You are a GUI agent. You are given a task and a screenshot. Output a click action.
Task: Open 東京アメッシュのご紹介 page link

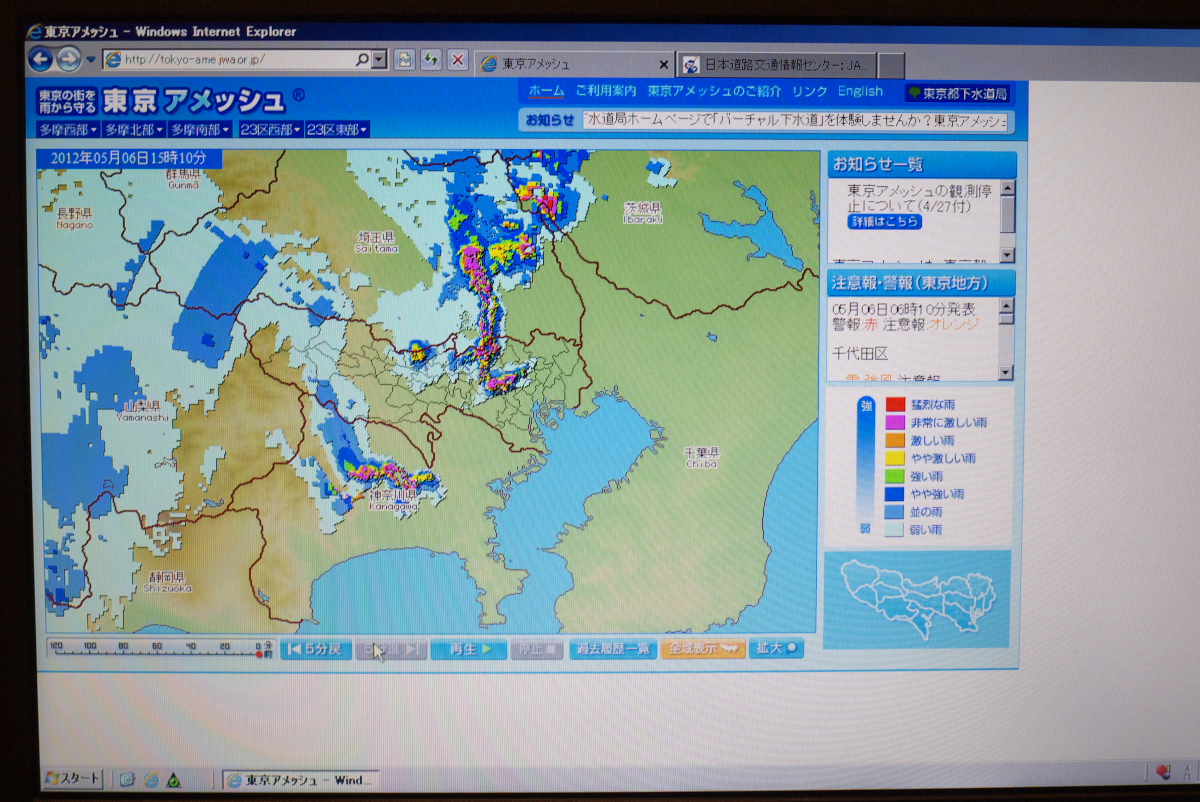coord(714,91)
